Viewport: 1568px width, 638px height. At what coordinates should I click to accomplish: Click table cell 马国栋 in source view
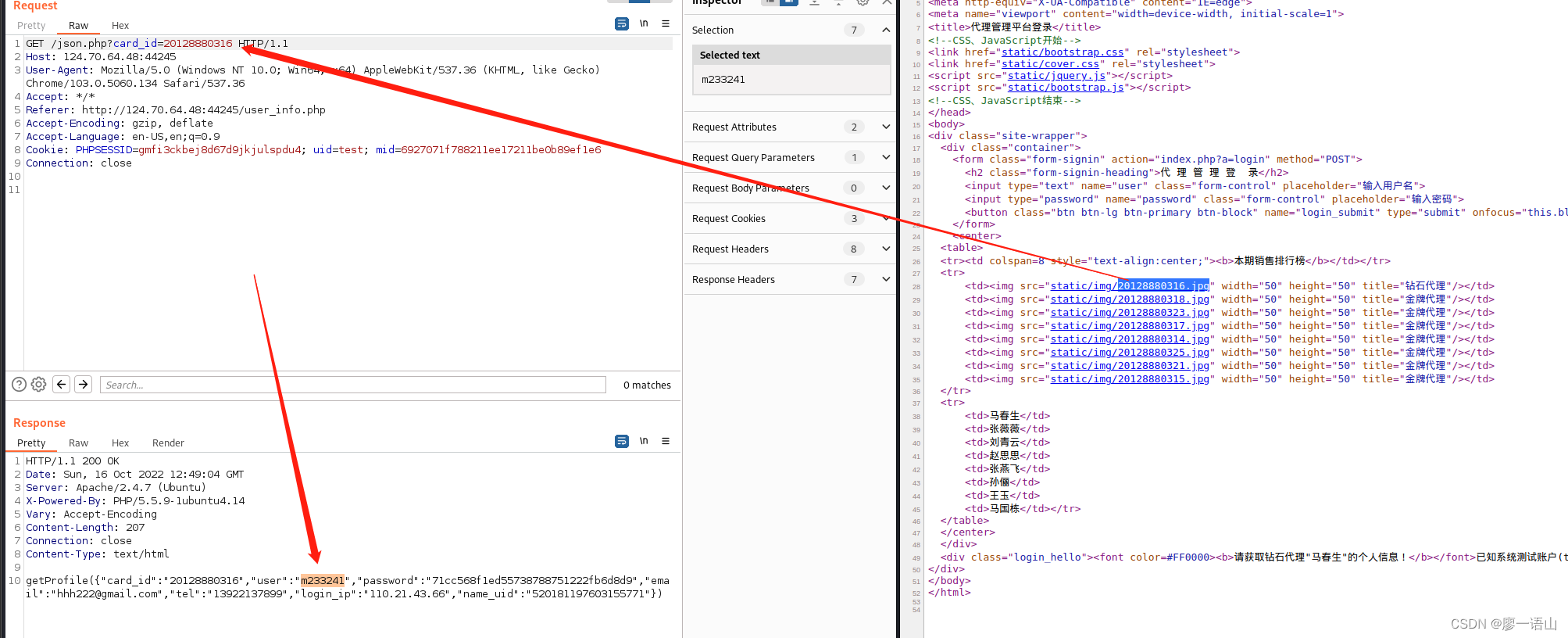1005,509
